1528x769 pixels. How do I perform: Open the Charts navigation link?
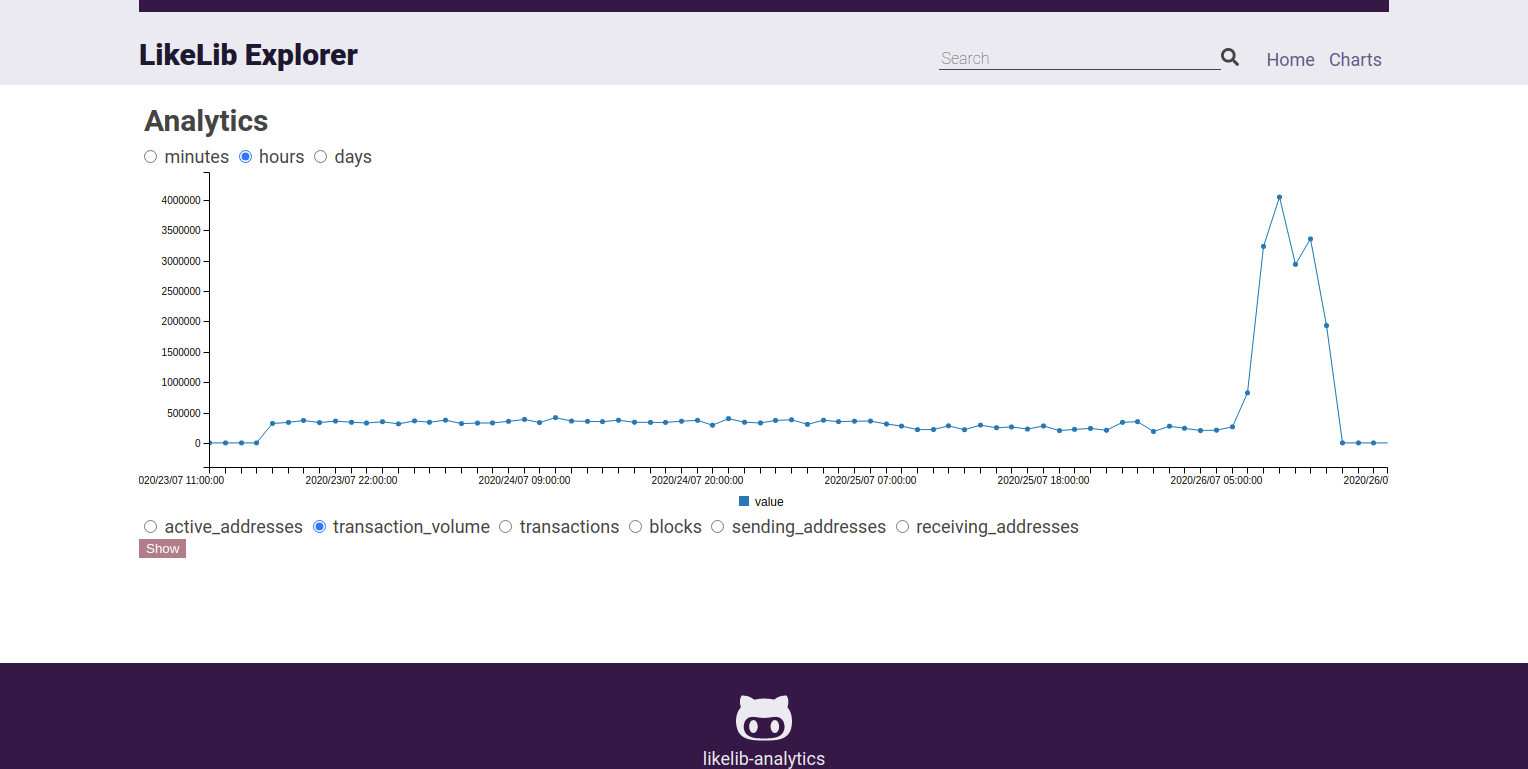click(x=1355, y=60)
